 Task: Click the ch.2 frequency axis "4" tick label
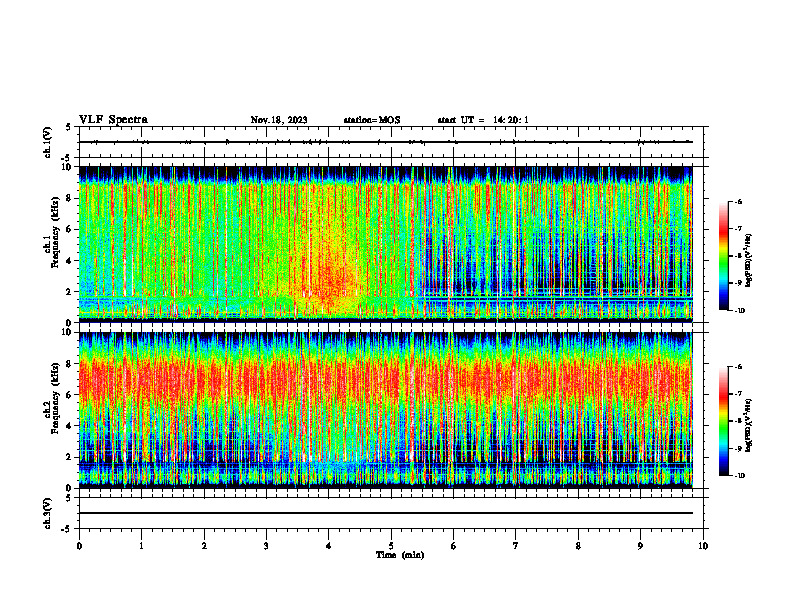click(70, 426)
